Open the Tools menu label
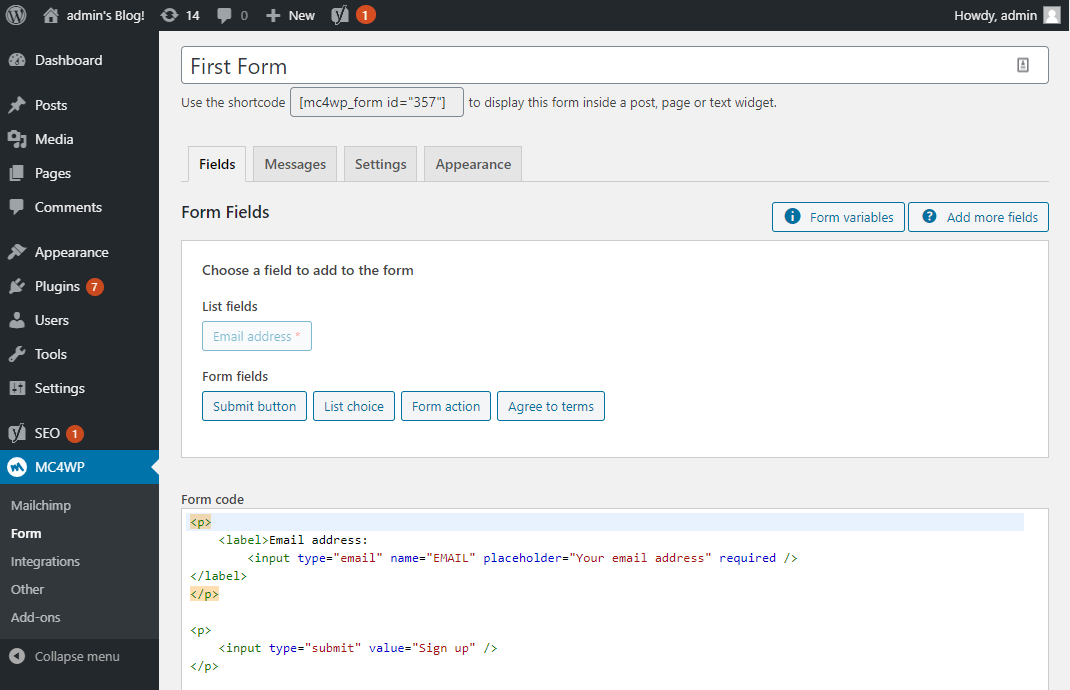 point(50,354)
